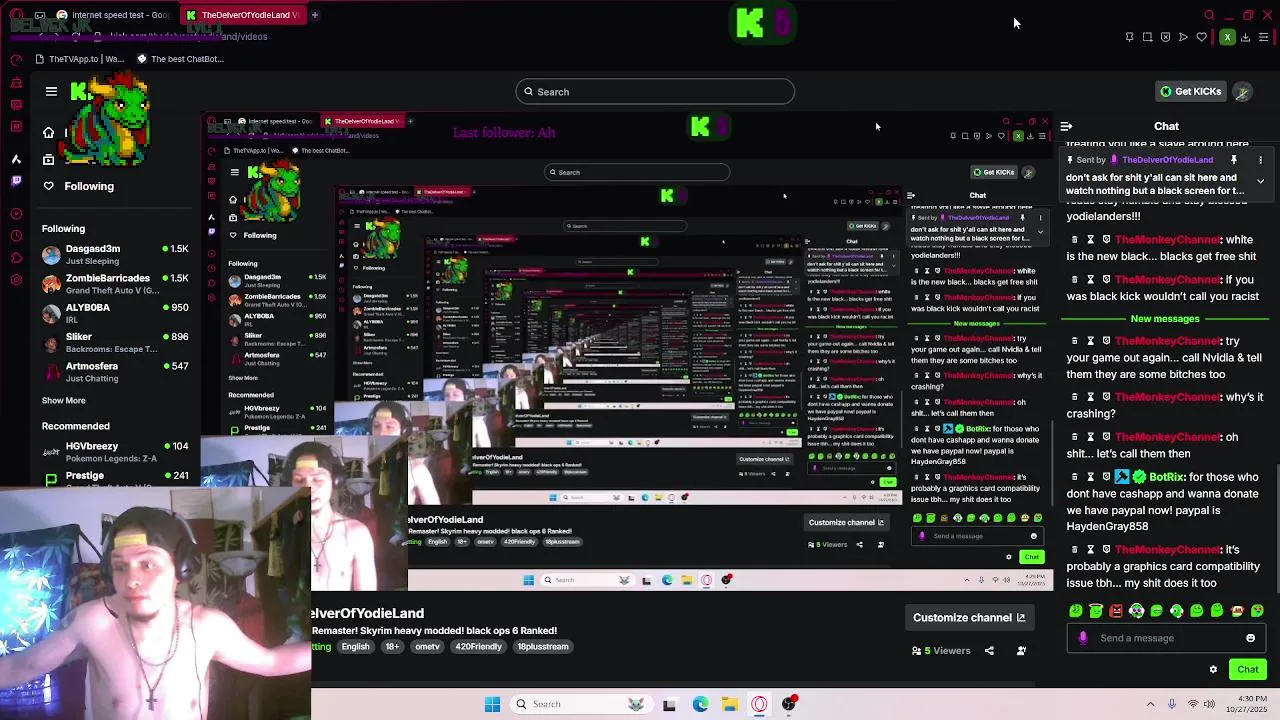
Task: Click the Kick home icon in sidebar
Action: click(x=48, y=133)
